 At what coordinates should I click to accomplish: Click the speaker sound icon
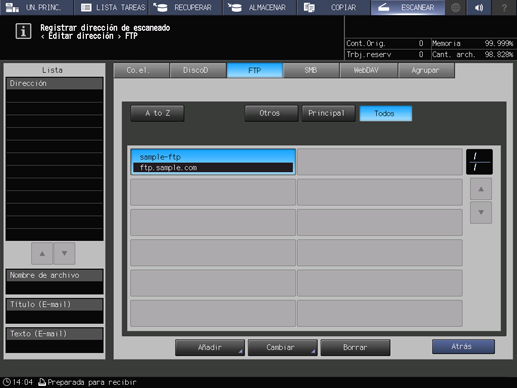point(479,7)
